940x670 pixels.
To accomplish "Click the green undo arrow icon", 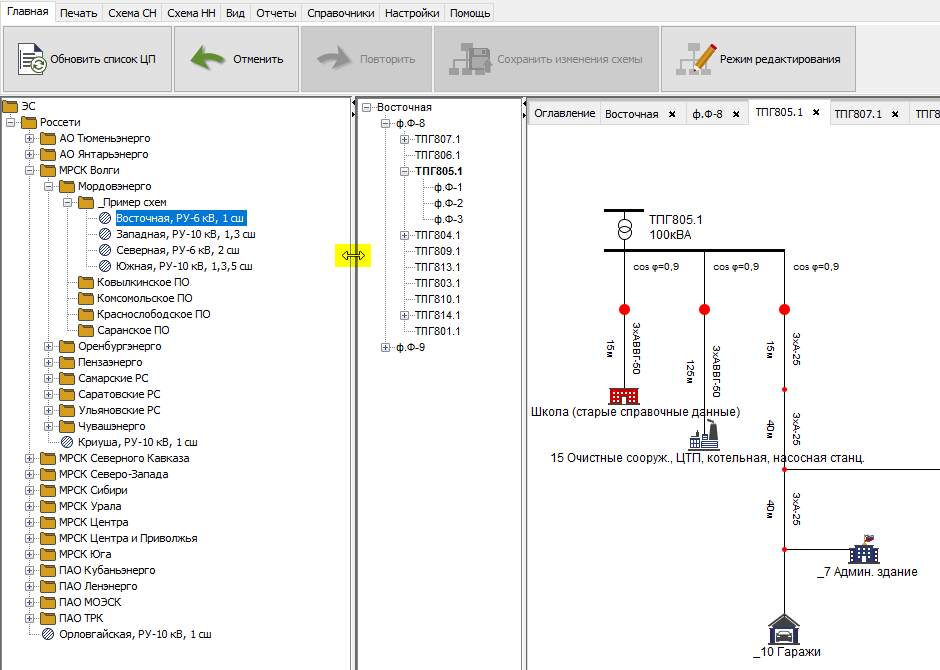I will pos(208,59).
